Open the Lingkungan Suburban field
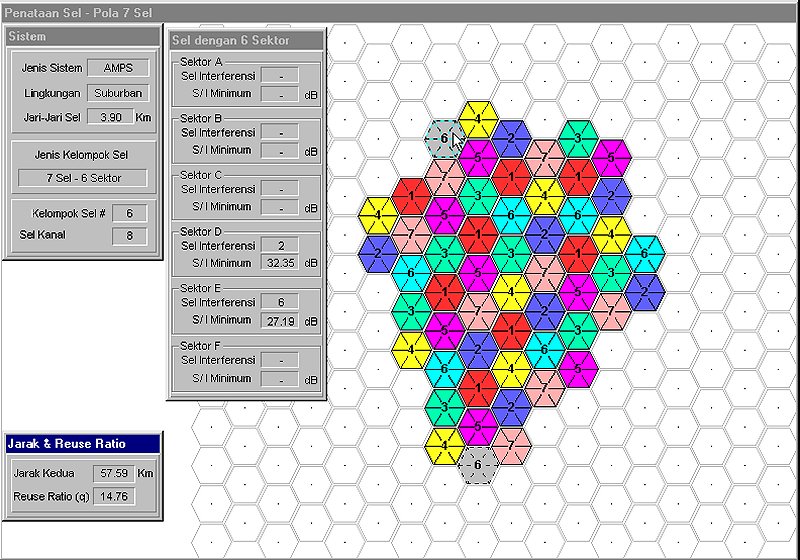 (x=117, y=93)
